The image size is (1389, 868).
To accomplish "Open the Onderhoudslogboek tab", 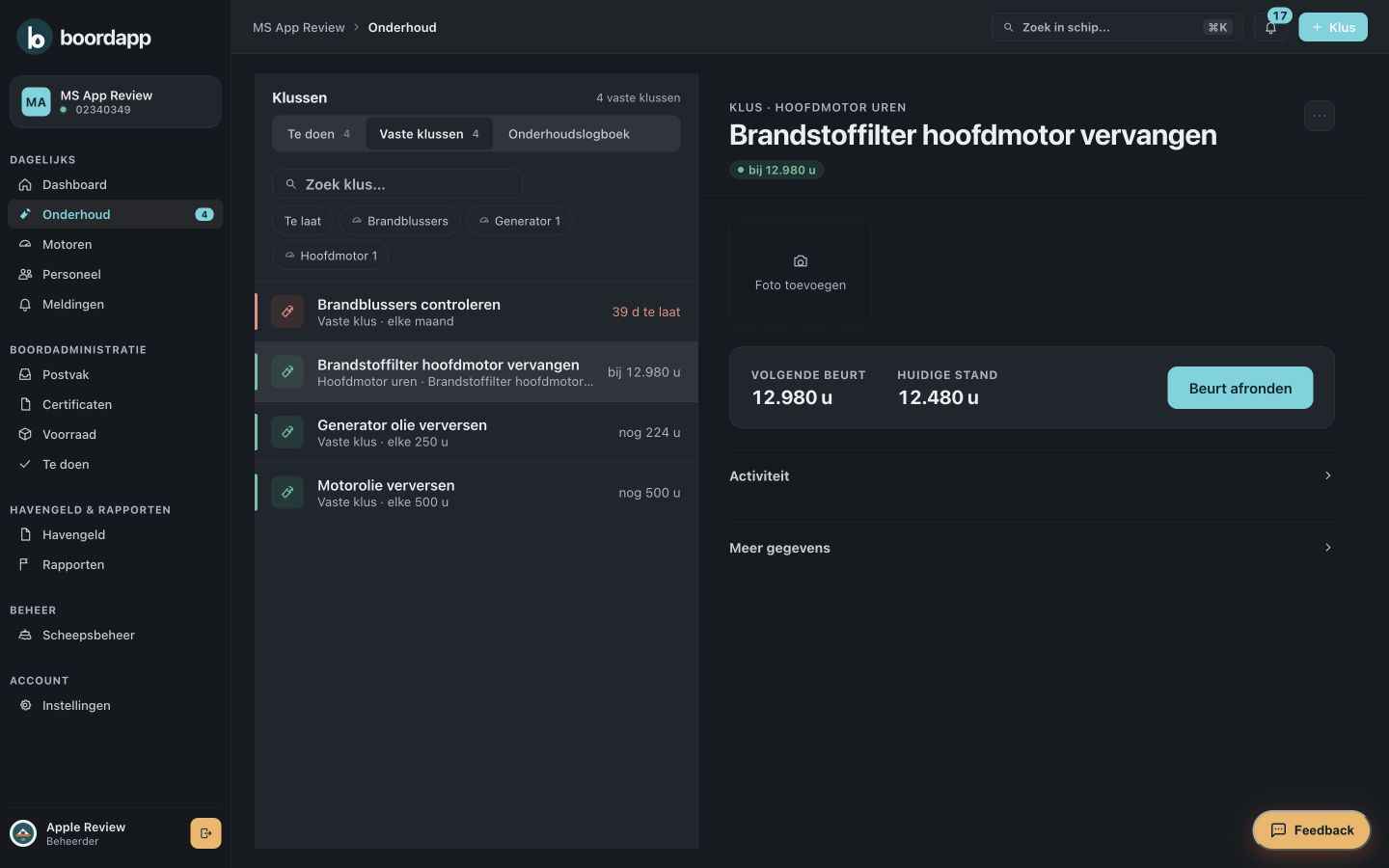I will 569,134.
